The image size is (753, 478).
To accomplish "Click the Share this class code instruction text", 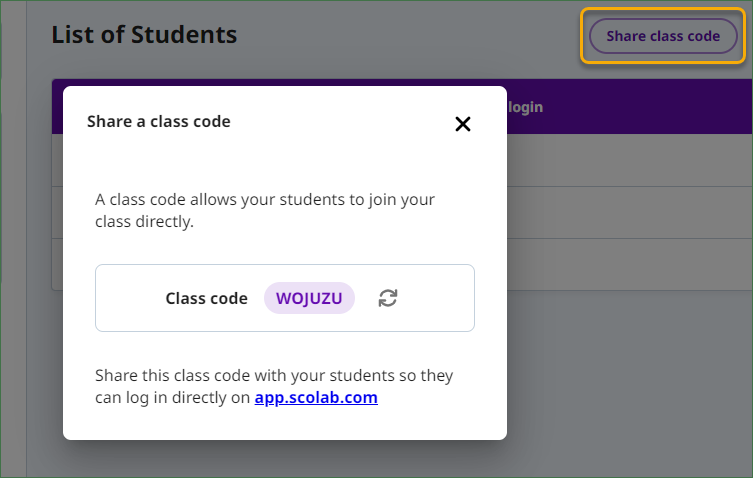I will pos(274,386).
